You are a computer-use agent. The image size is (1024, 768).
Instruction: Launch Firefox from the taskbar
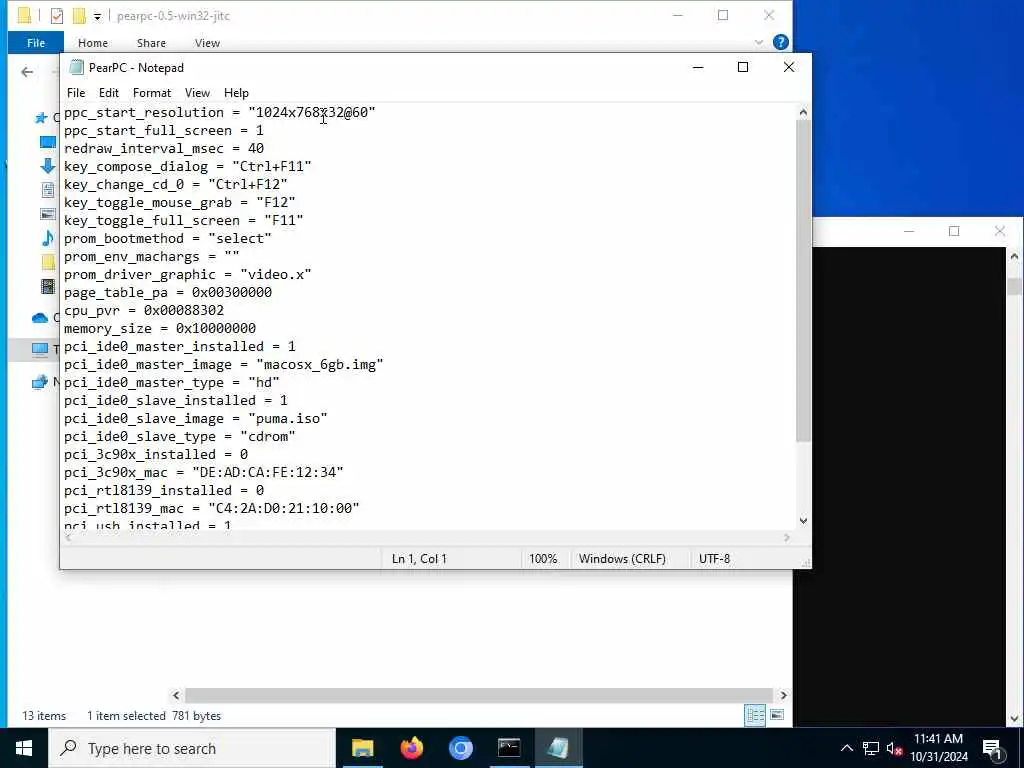411,748
